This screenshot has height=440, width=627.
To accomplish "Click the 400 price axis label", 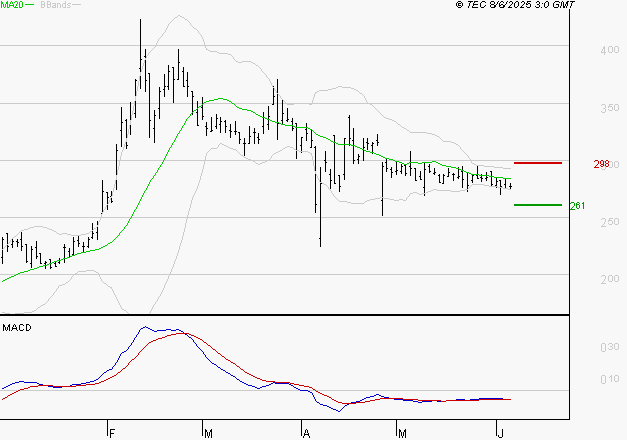I will click(610, 50).
